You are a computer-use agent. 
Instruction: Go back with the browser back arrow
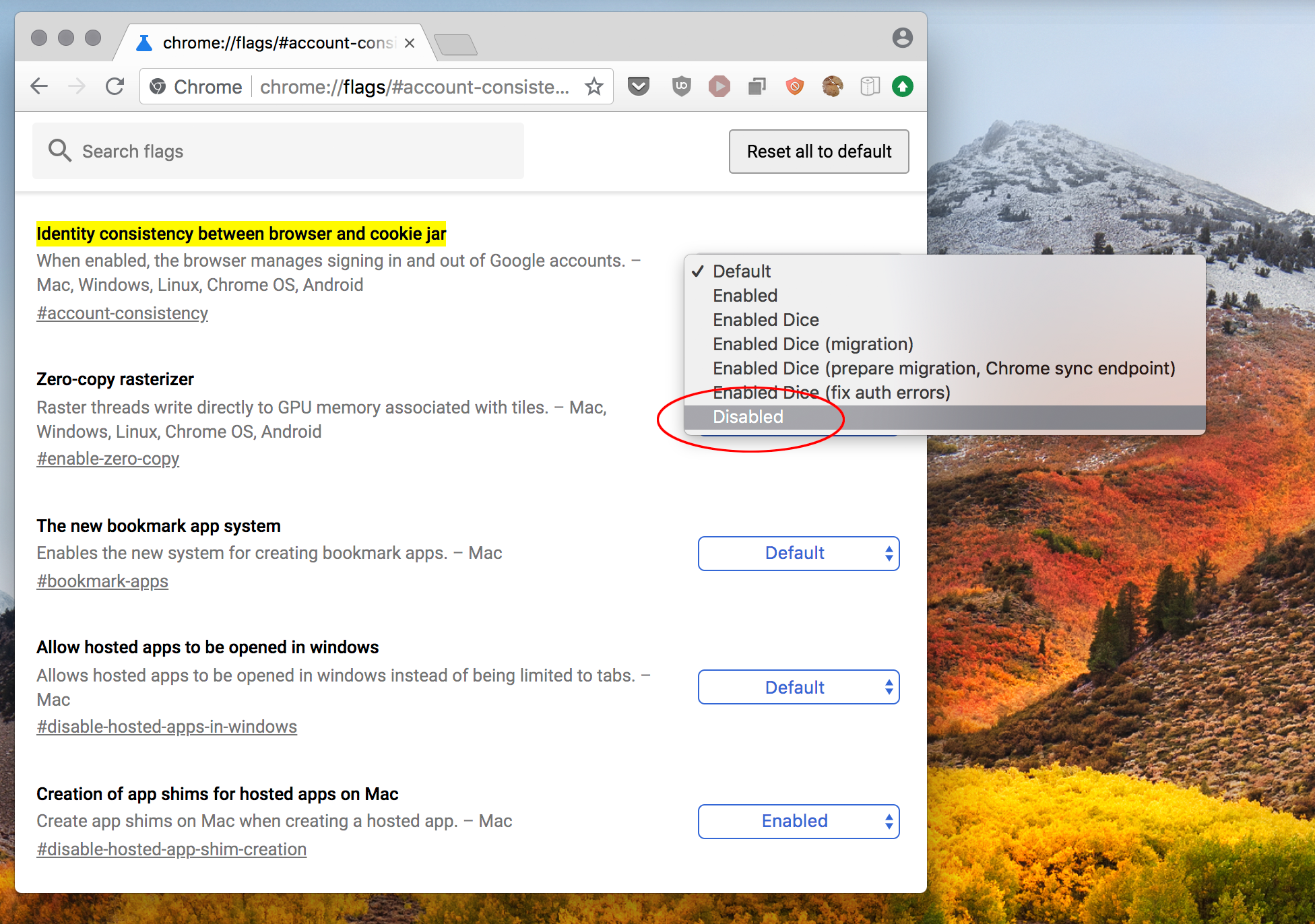click(40, 86)
